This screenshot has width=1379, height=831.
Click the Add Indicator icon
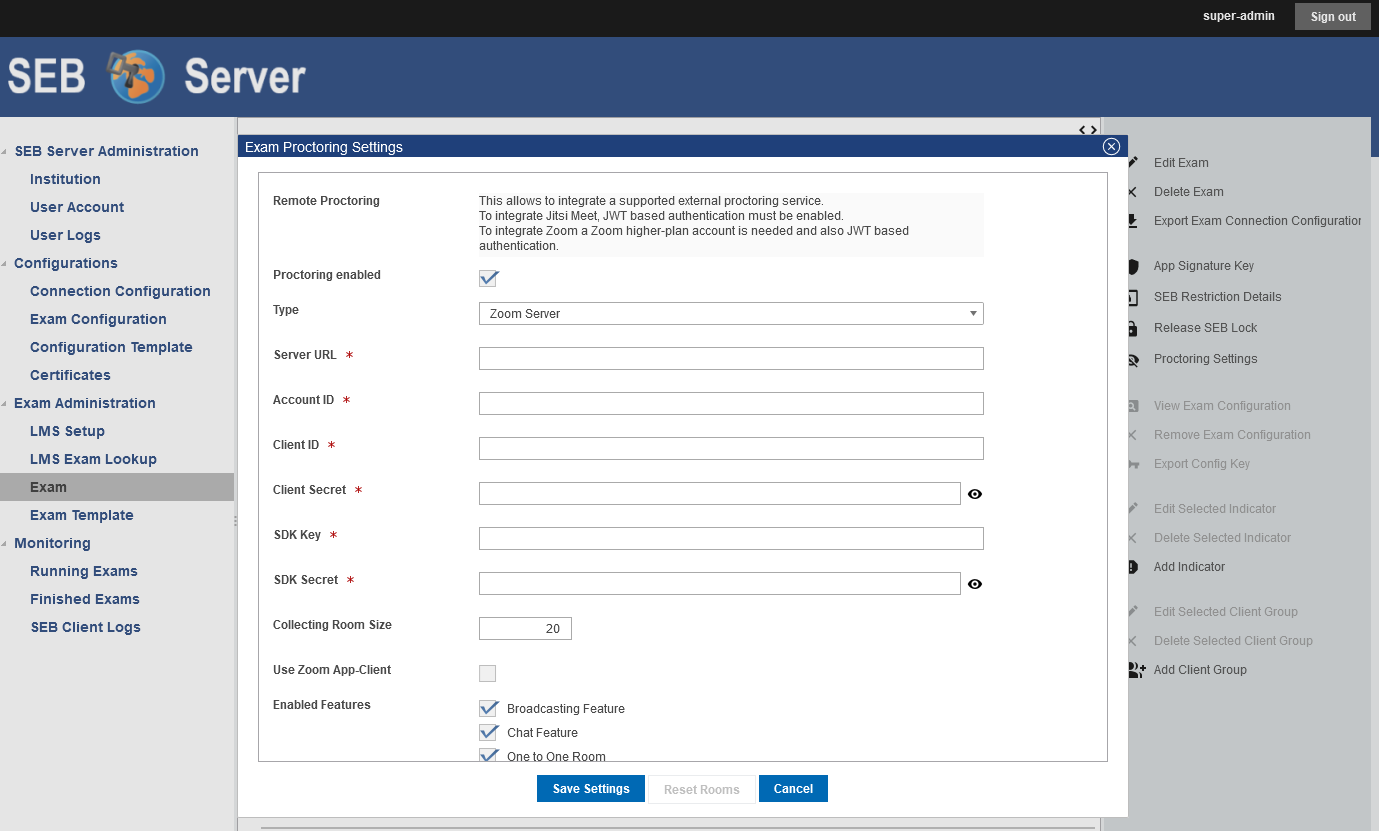pos(1133,567)
